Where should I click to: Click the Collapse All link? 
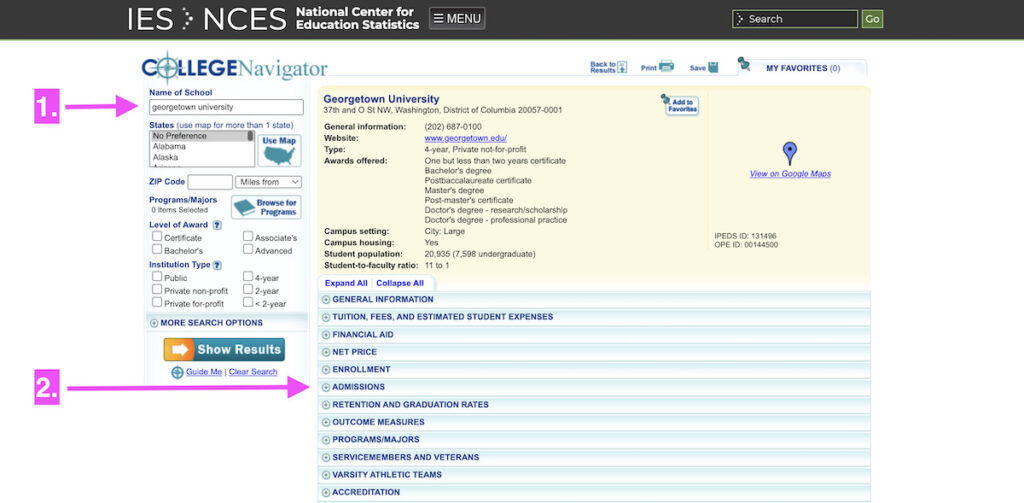point(400,284)
